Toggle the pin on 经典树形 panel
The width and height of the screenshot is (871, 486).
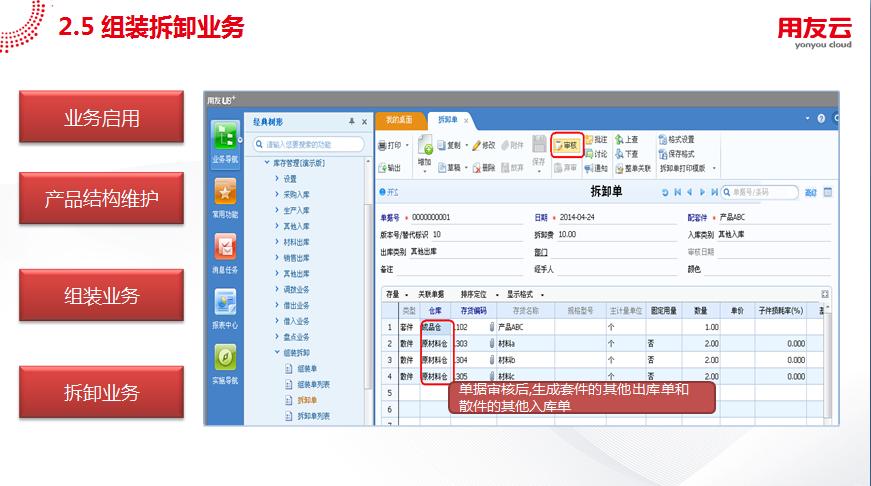pyautogui.click(x=352, y=122)
